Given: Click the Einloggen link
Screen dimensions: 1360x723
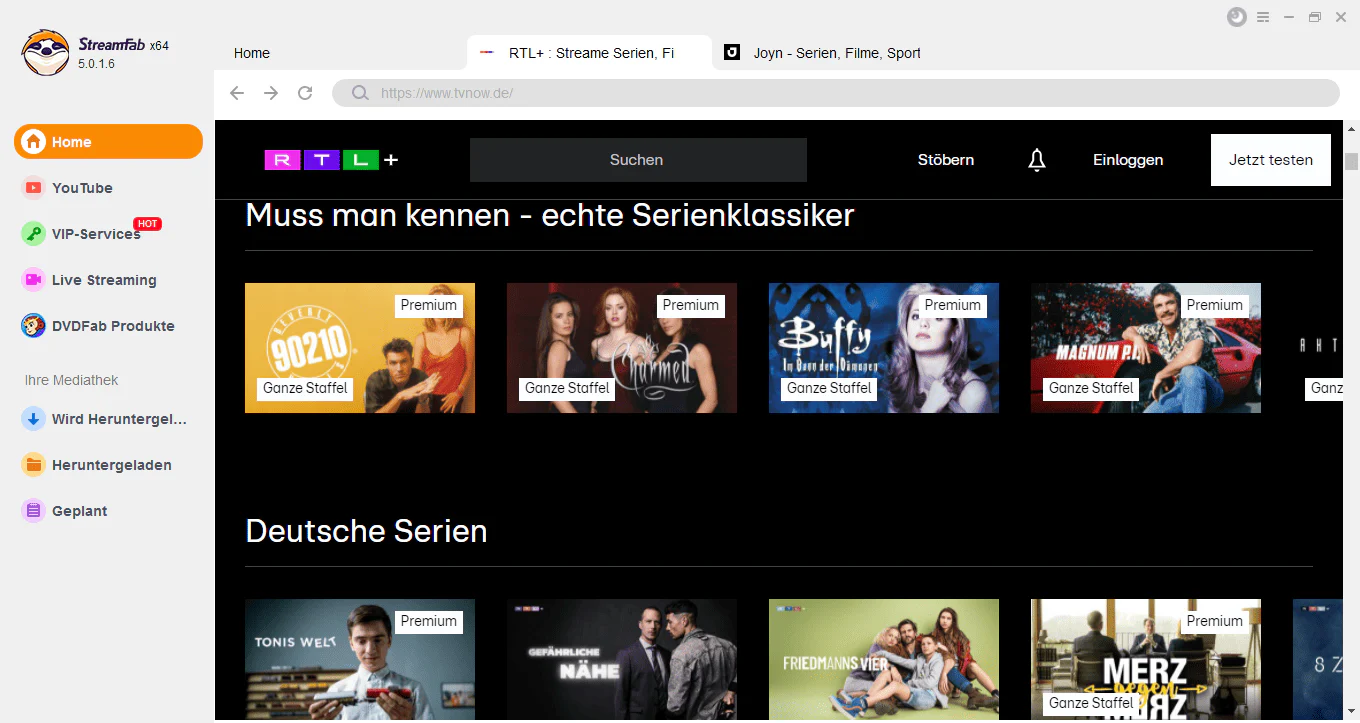Looking at the screenshot, I should click(x=1128, y=160).
